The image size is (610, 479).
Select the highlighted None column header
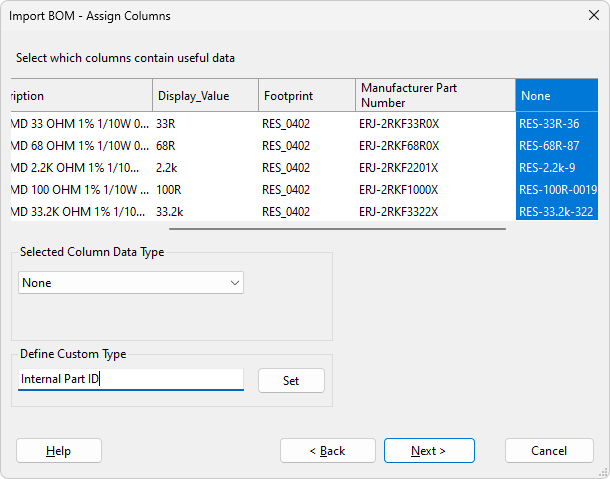pos(556,96)
